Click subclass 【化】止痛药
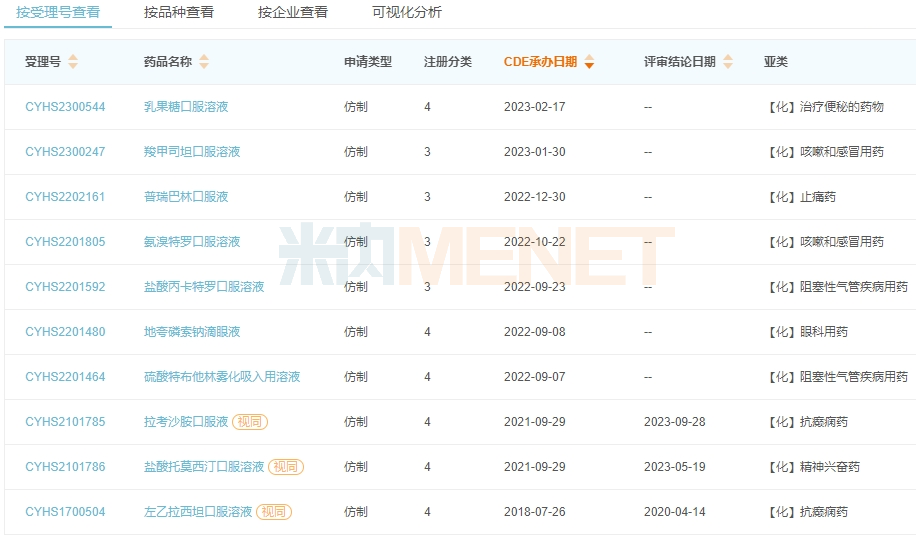The image size is (916, 538). [800, 197]
